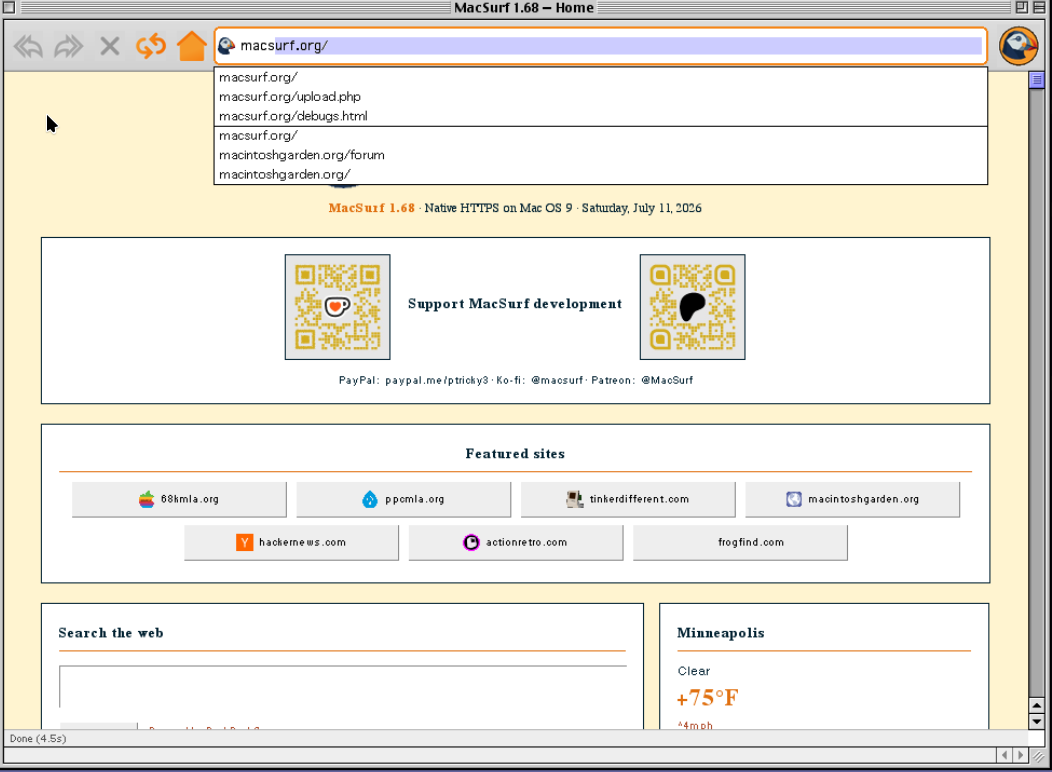
Task: Open the macintoshgarden.org featured site button
Action: pyautogui.click(x=852, y=499)
